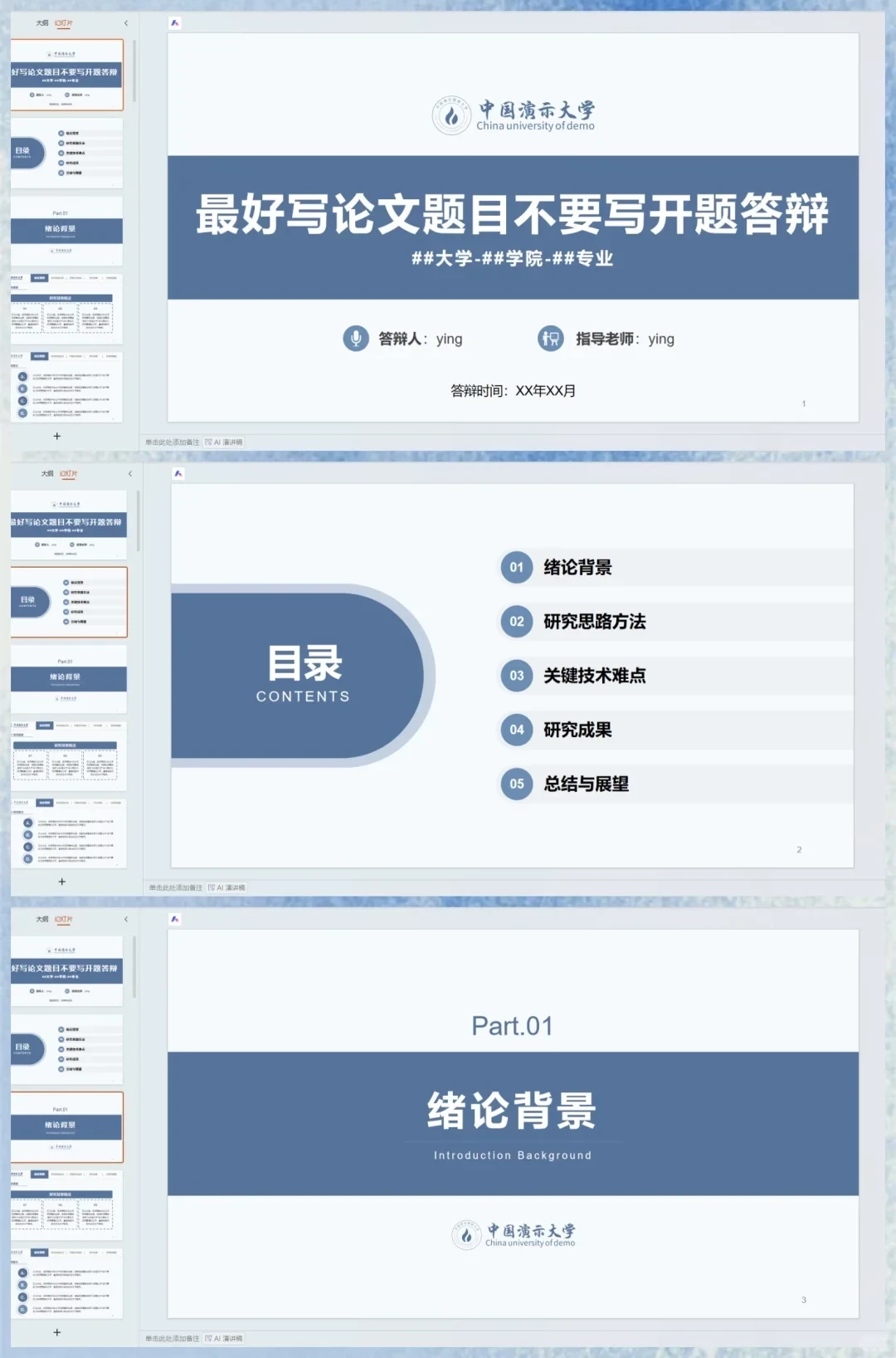The width and height of the screenshot is (896, 1358).
Task: Click the thumbnail scrollbar in the 目录 slide window
Action: point(138,520)
